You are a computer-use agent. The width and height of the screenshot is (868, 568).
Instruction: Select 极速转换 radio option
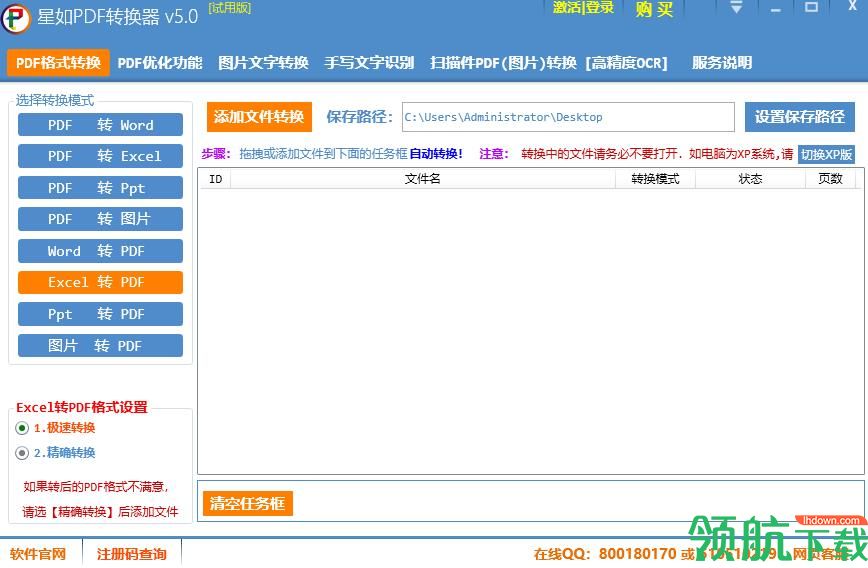[23, 428]
